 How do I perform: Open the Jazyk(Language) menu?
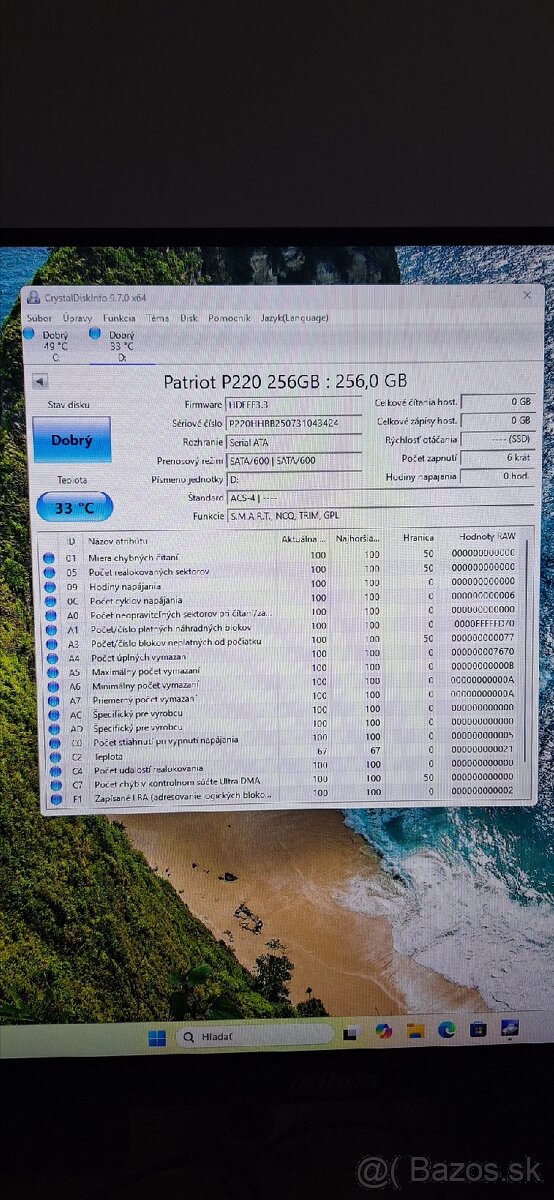point(294,317)
